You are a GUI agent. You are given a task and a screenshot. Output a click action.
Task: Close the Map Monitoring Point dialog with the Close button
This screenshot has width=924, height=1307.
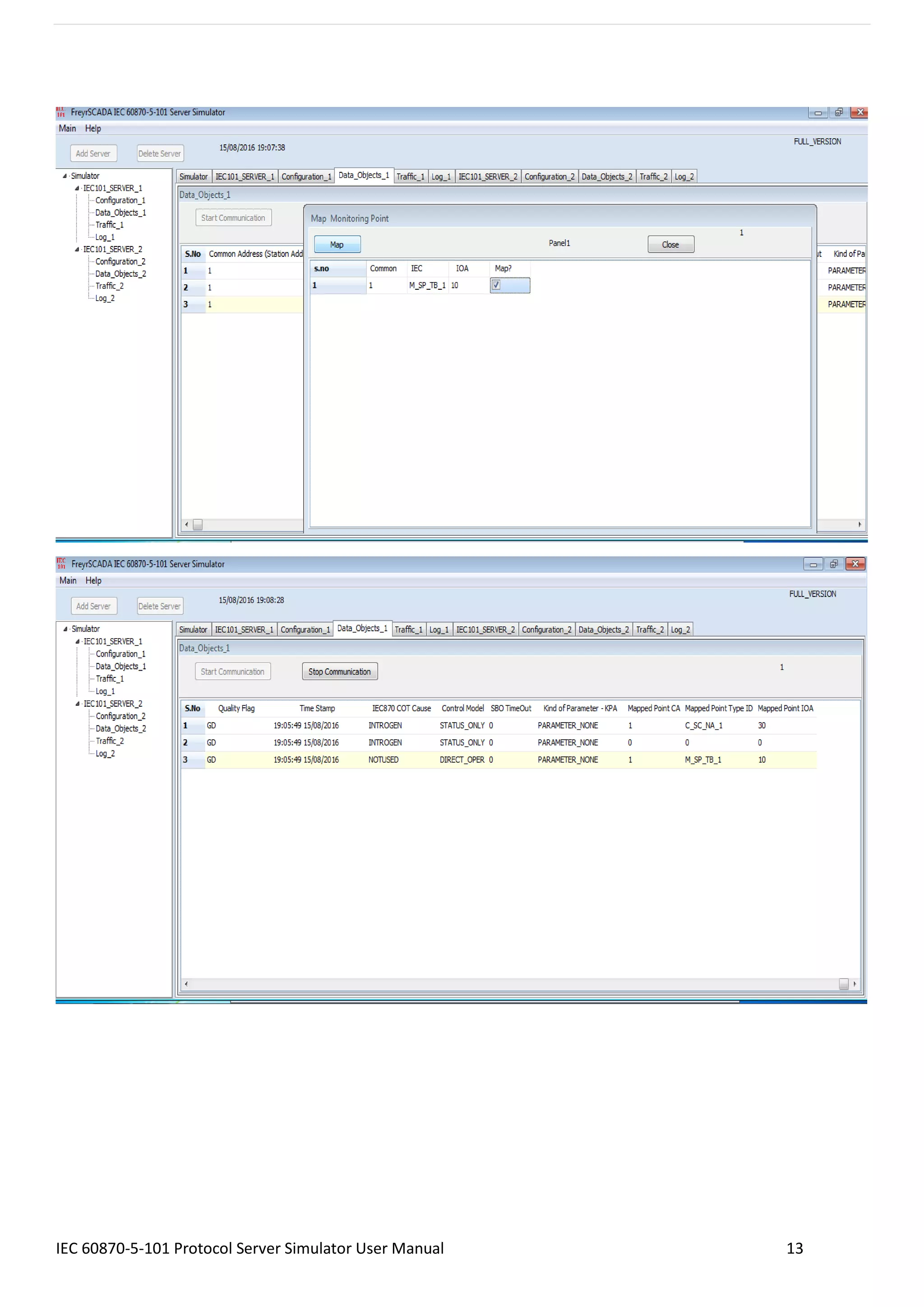[x=671, y=245]
